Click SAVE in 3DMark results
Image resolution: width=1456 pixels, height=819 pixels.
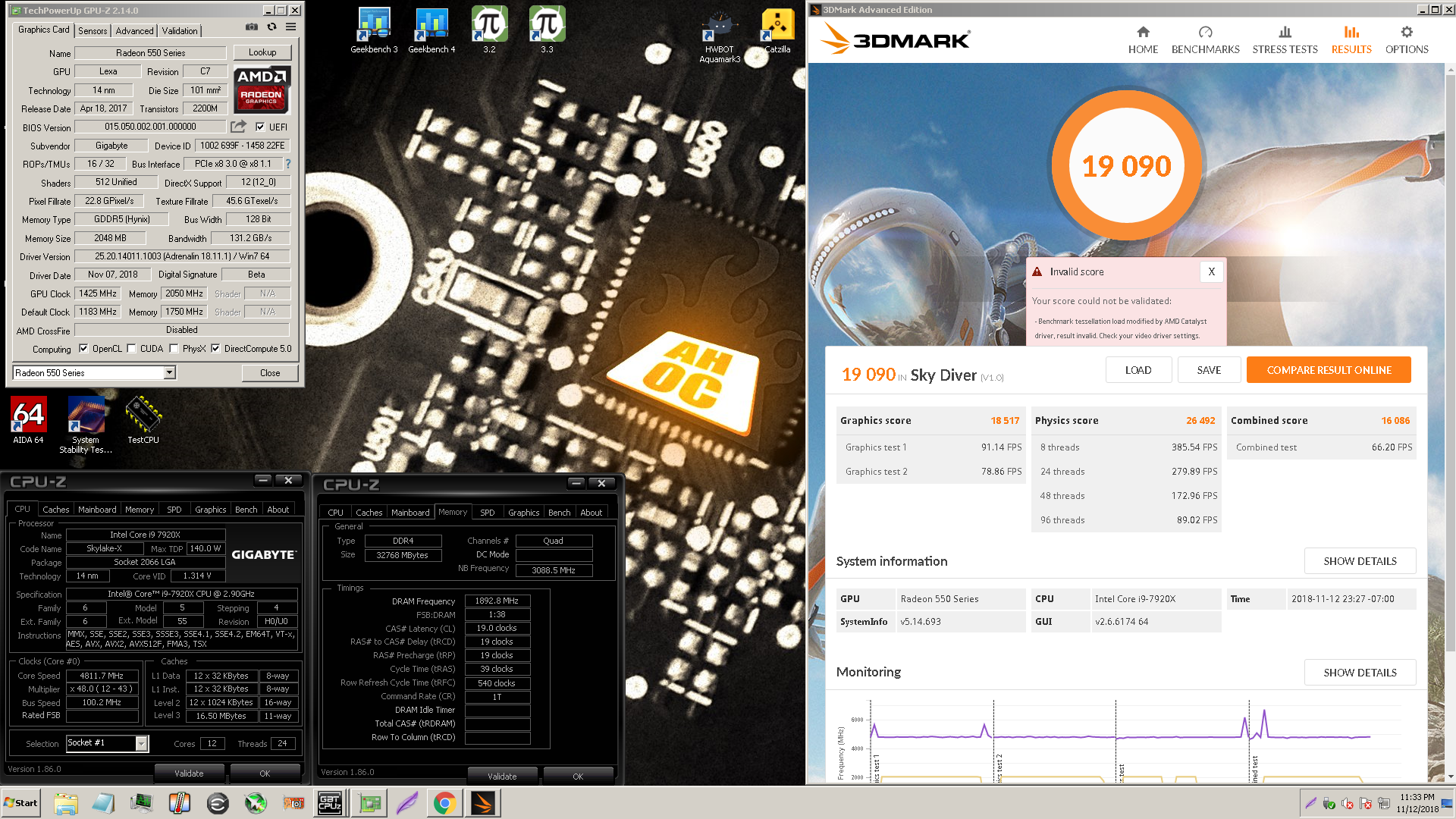[x=1209, y=370]
